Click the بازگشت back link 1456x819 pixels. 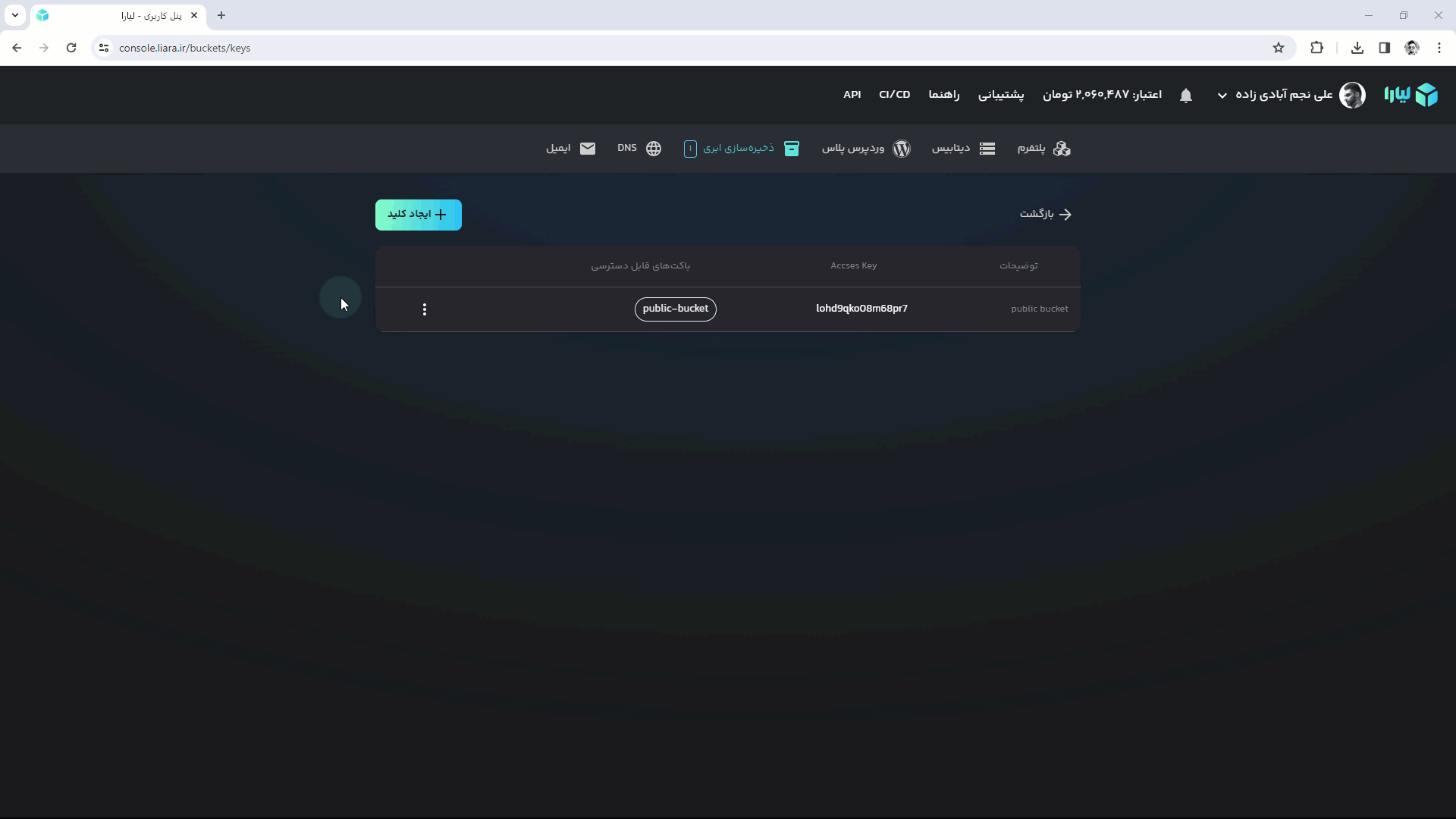[1046, 215]
